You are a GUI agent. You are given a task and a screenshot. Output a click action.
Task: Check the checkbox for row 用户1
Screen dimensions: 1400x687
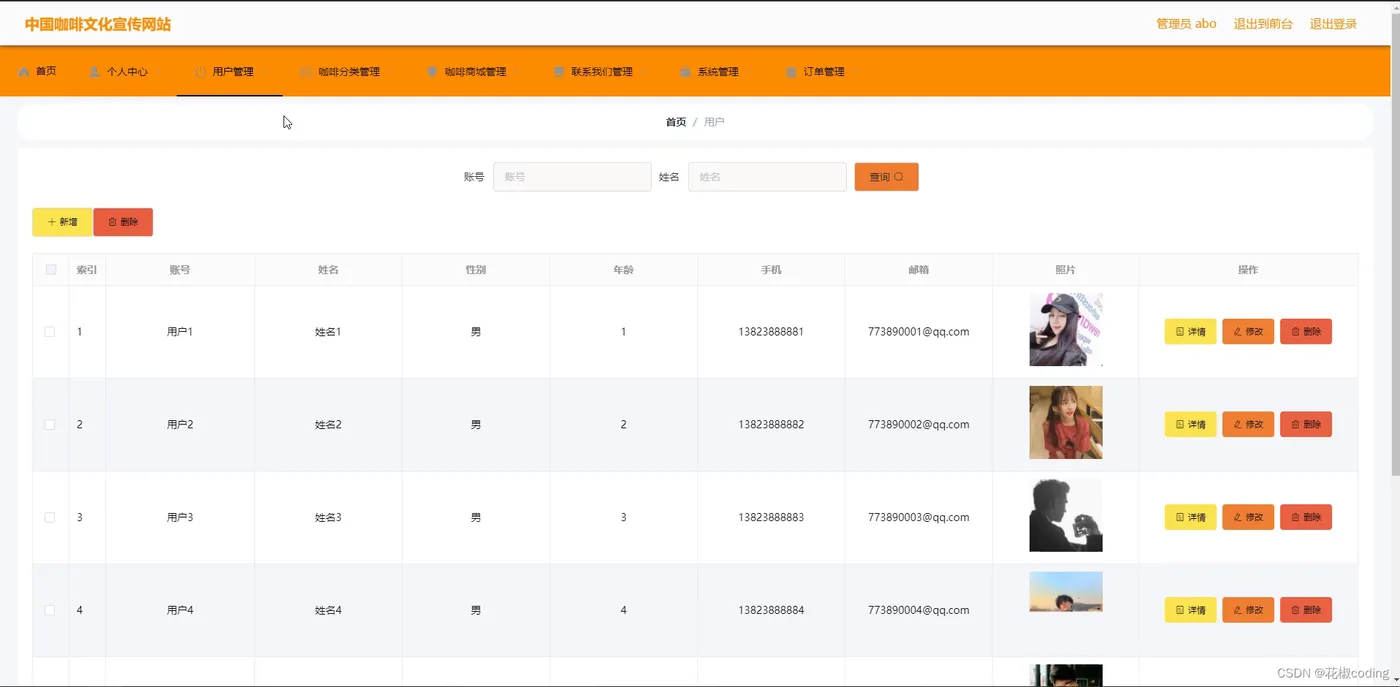point(50,332)
